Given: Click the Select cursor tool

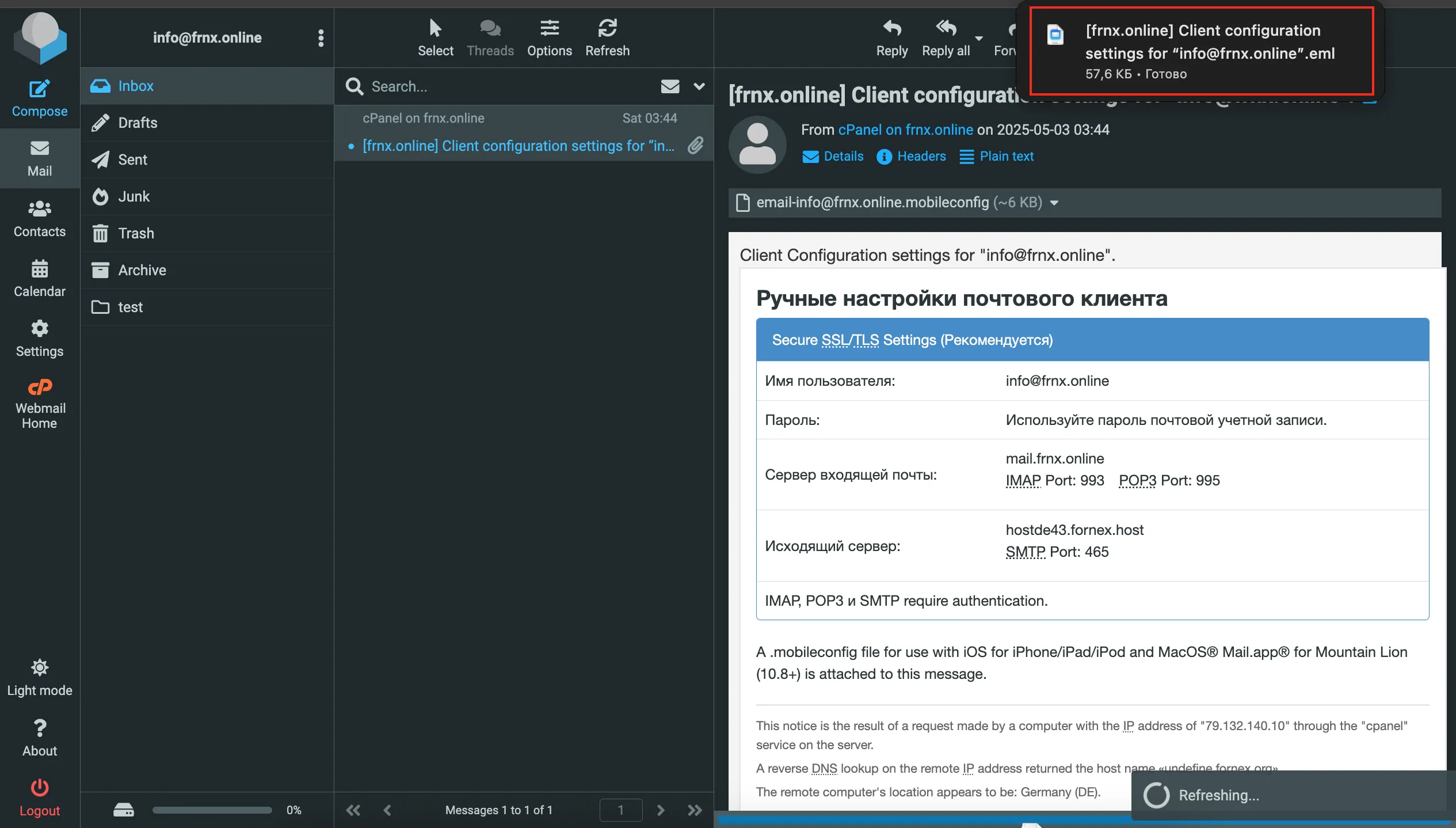Looking at the screenshot, I should [x=435, y=28].
